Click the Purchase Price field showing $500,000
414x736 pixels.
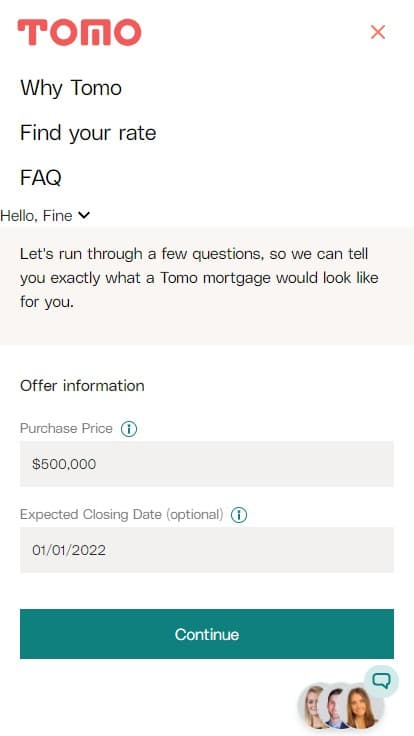click(x=207, y=464)
